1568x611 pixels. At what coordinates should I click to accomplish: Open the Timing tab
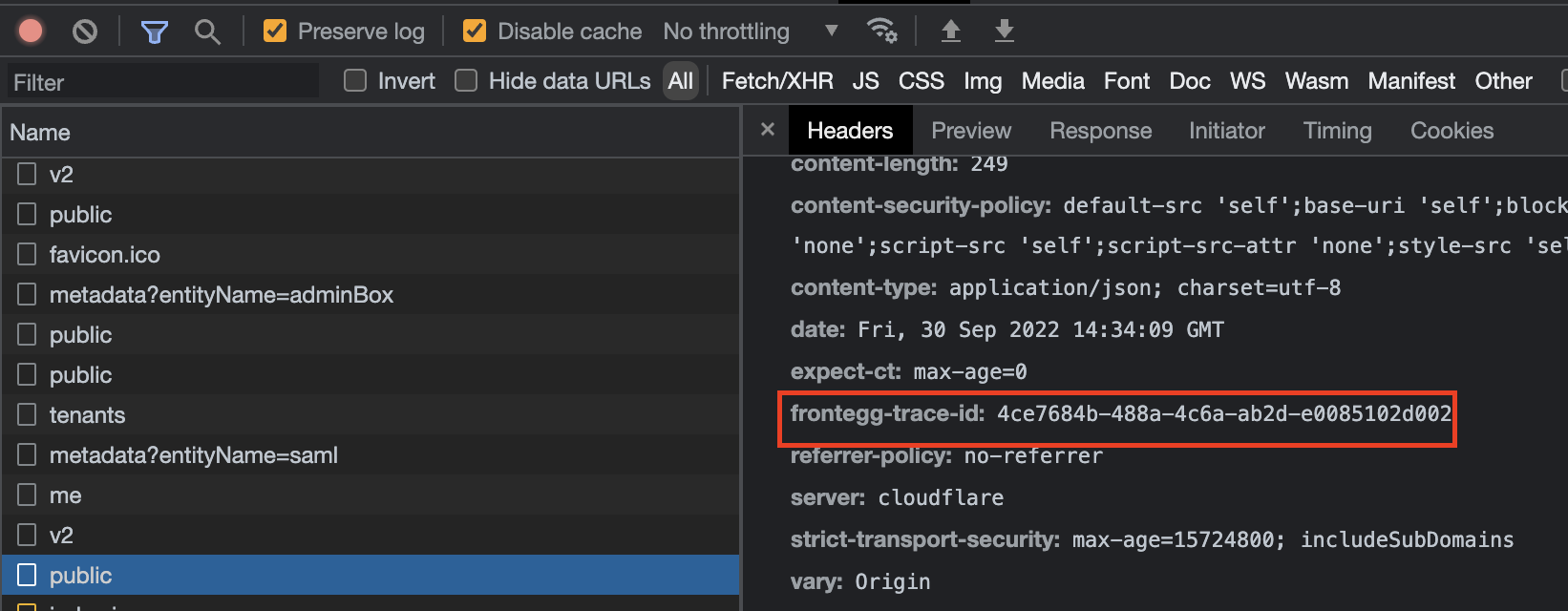click(1337, 131)
